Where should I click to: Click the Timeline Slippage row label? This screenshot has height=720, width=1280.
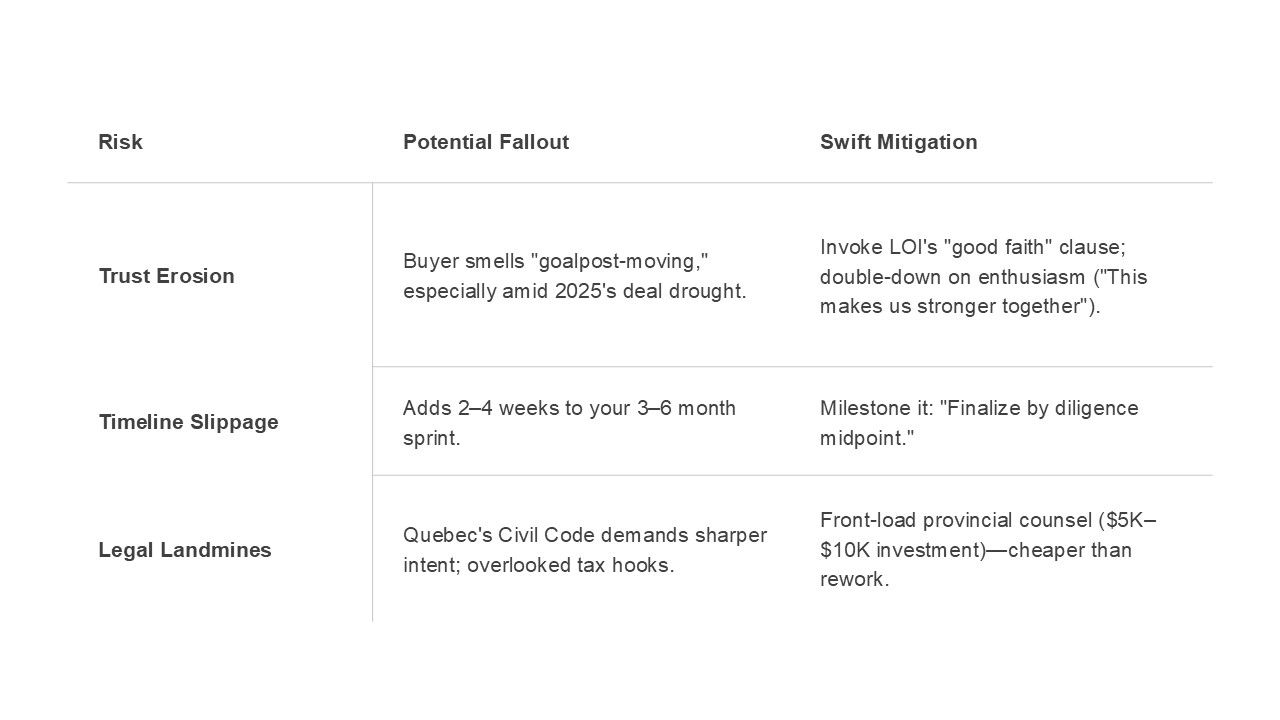tap(188, 422)
